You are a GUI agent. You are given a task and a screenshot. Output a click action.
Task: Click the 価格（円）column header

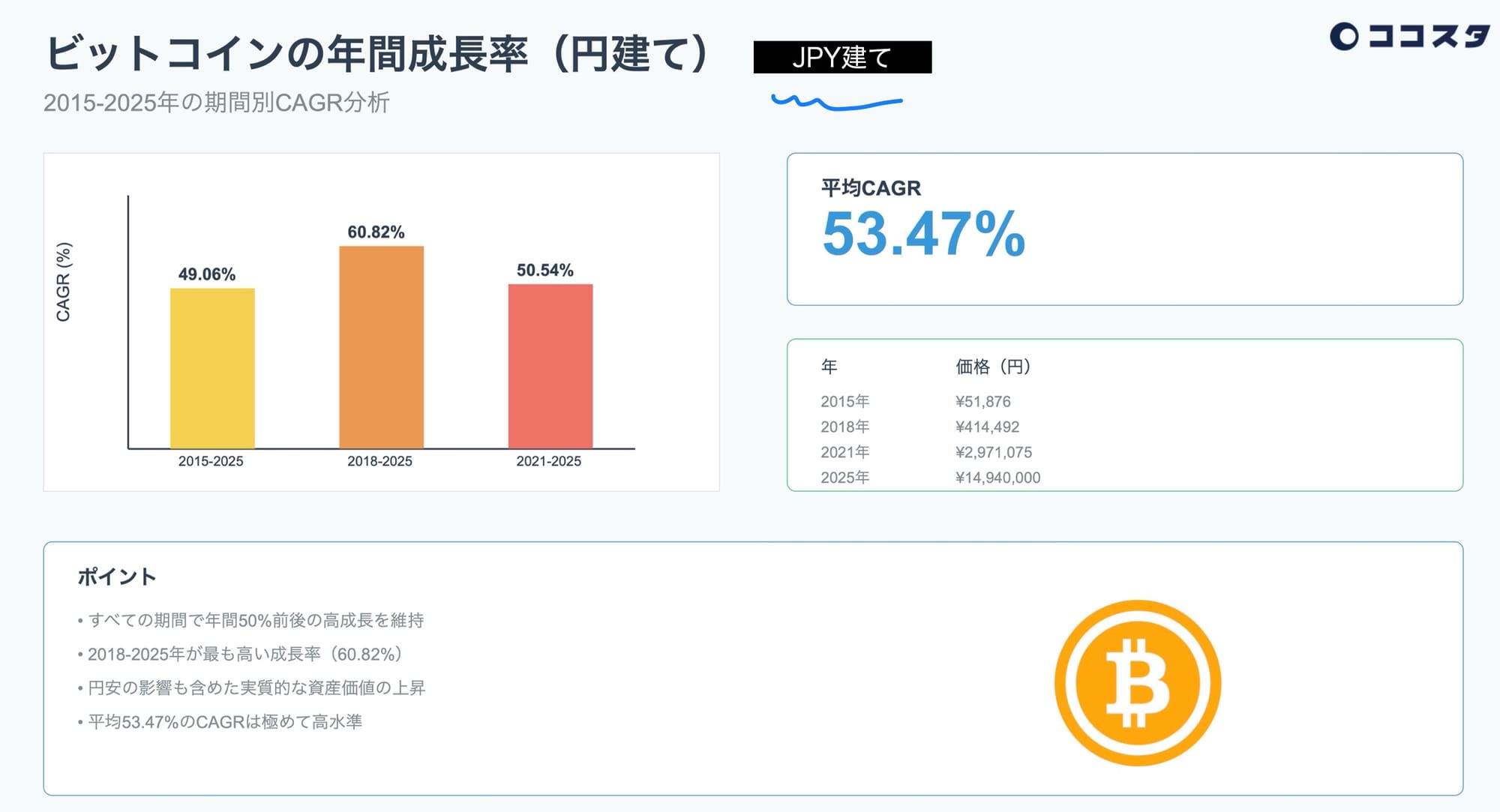tap(992, 367)
